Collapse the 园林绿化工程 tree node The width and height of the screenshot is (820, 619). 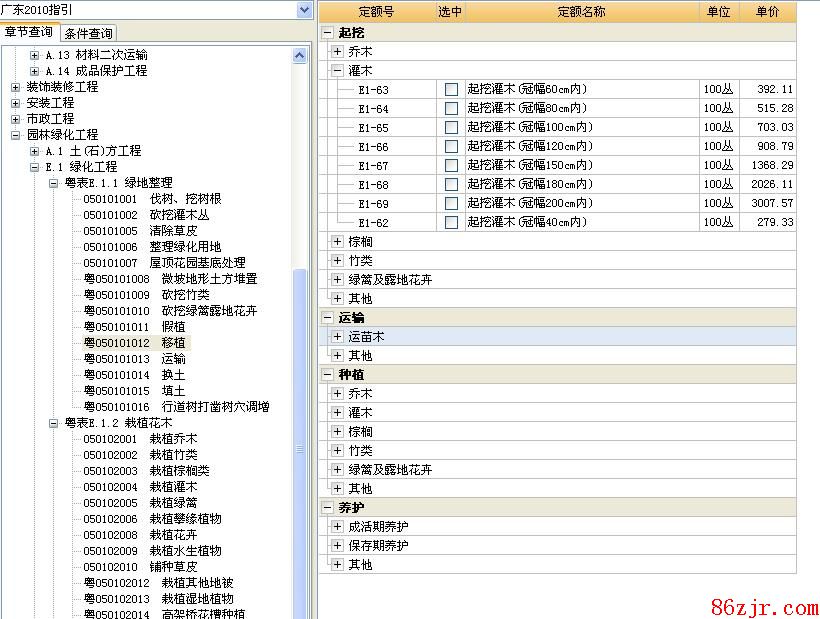tap(16, 135)
